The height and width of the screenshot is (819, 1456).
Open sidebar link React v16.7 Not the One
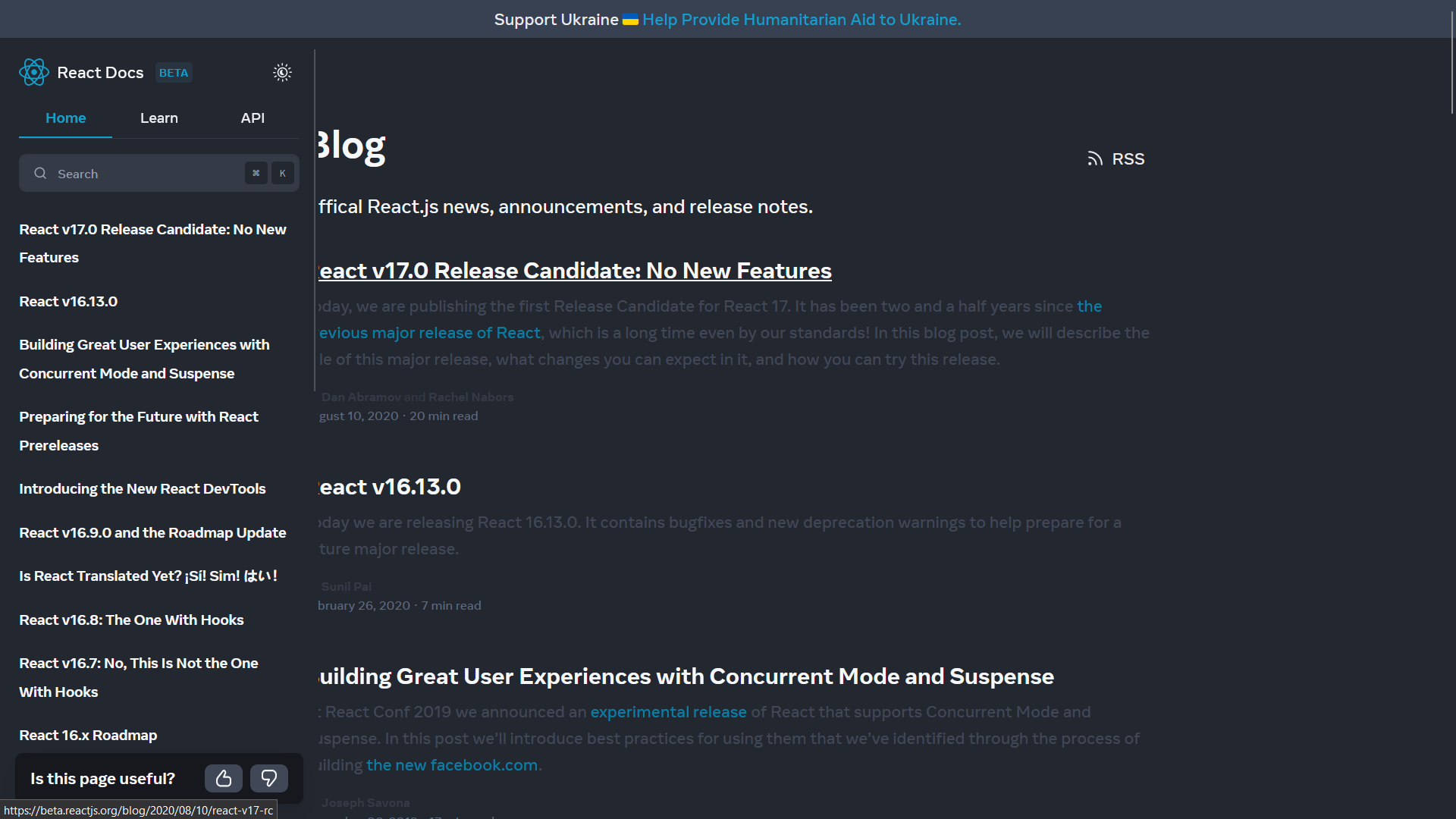[x=139, y=677]
